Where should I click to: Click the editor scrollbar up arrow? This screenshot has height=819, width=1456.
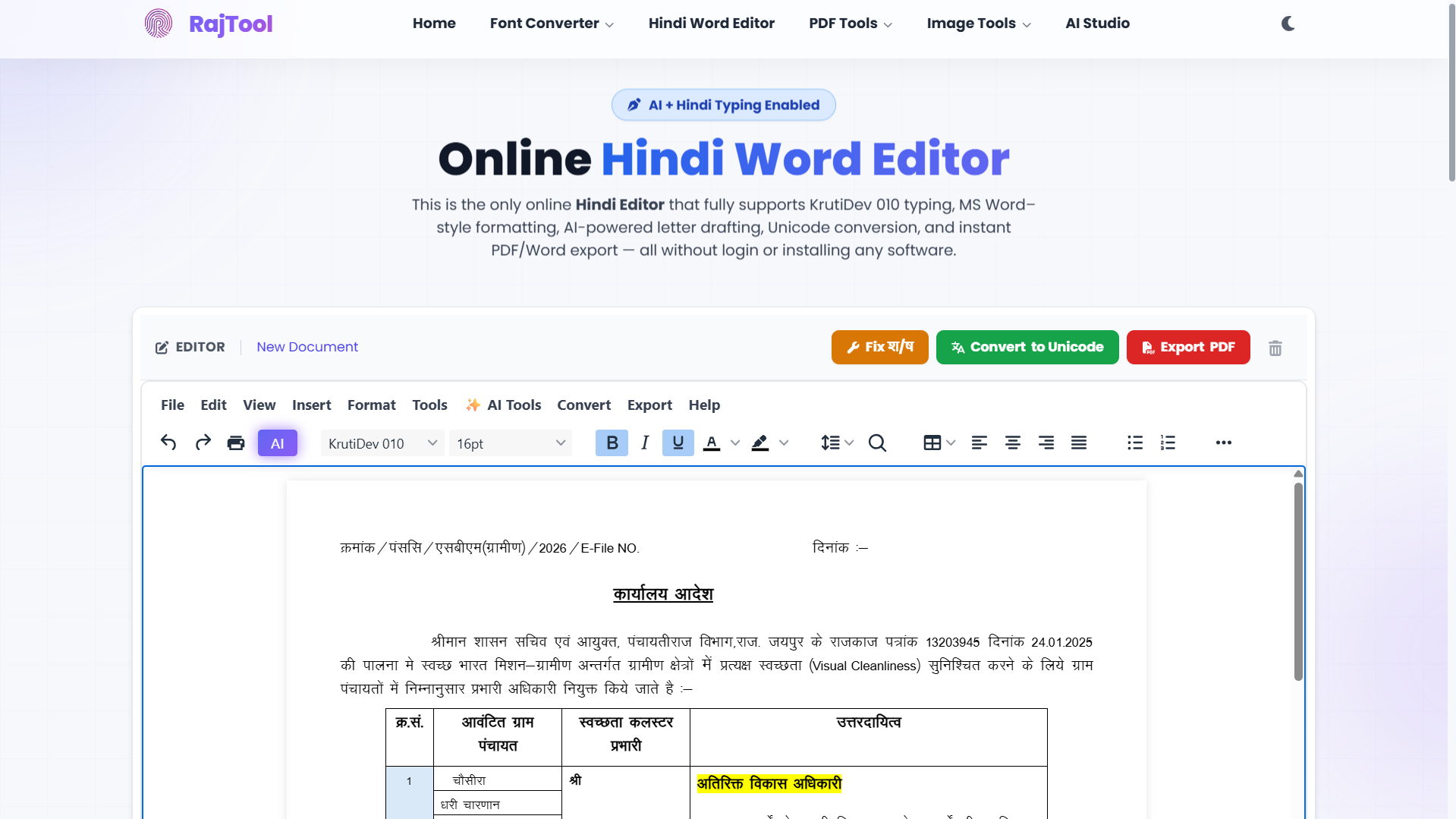pos(1298,474)
